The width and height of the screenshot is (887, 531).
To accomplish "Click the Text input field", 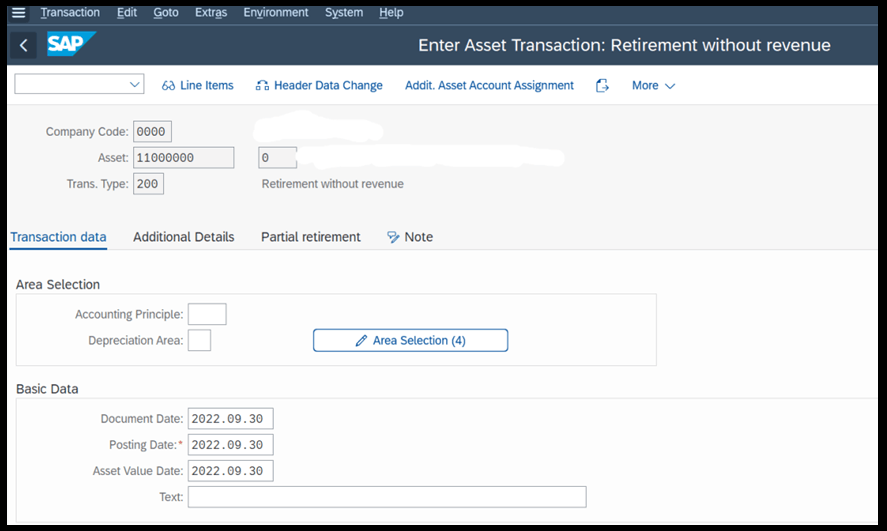I will (387, 497).
